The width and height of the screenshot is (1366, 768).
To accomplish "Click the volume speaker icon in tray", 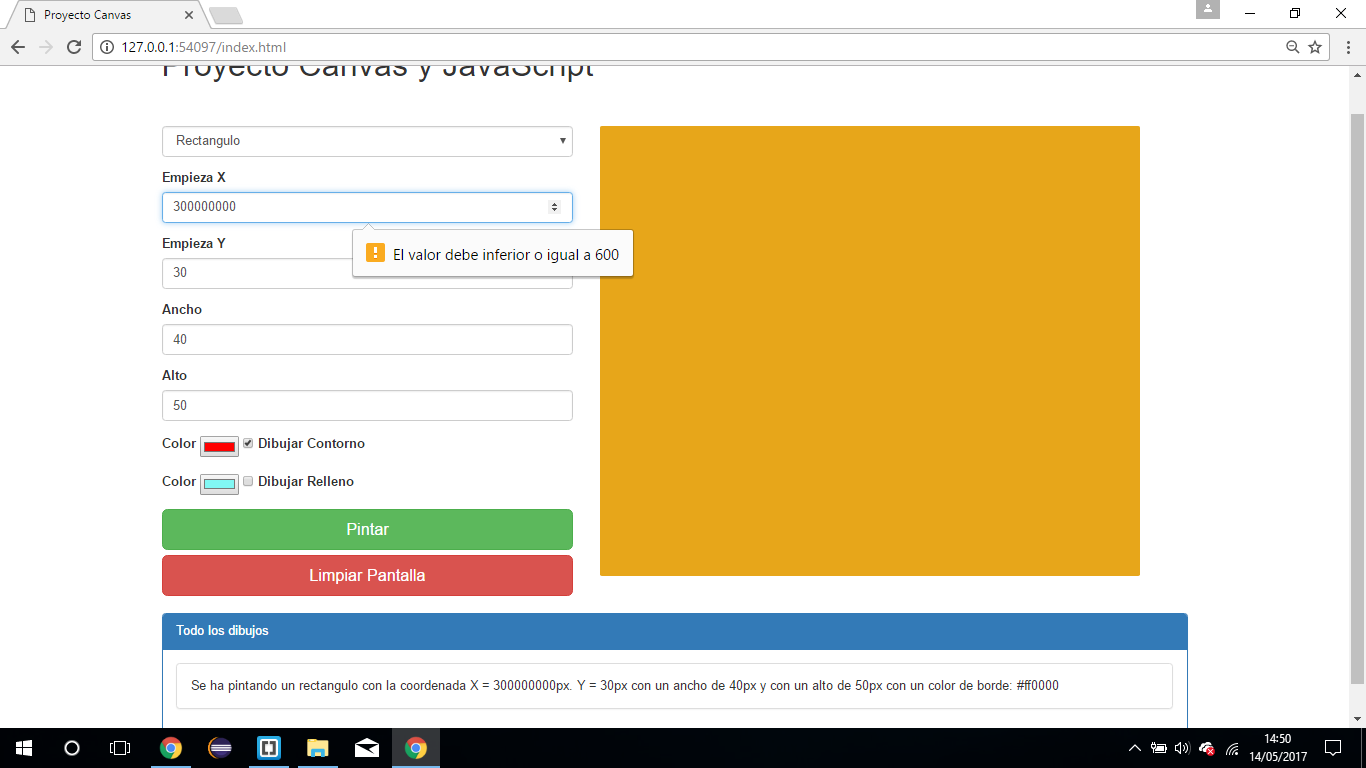I will click(x=1182, y=748).
